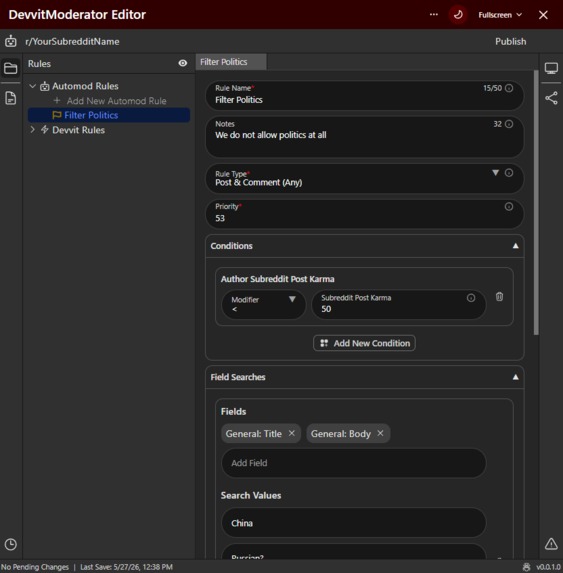Click the vertical scrollbar of editor
Image resolution: width=563 pixels, height=573 pixels.
click(x=536, y=203)
